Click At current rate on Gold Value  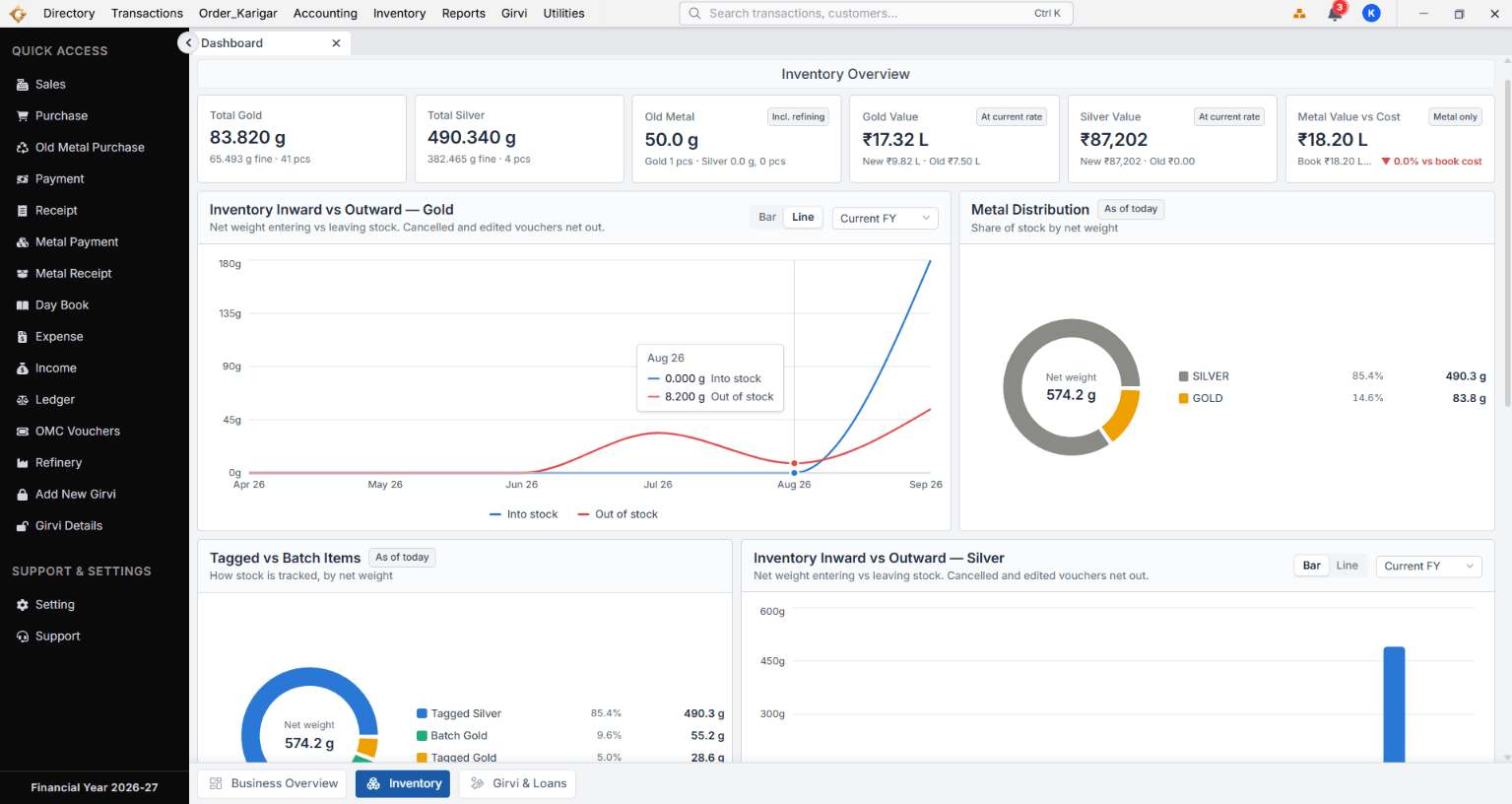(x=1012, y=117)
